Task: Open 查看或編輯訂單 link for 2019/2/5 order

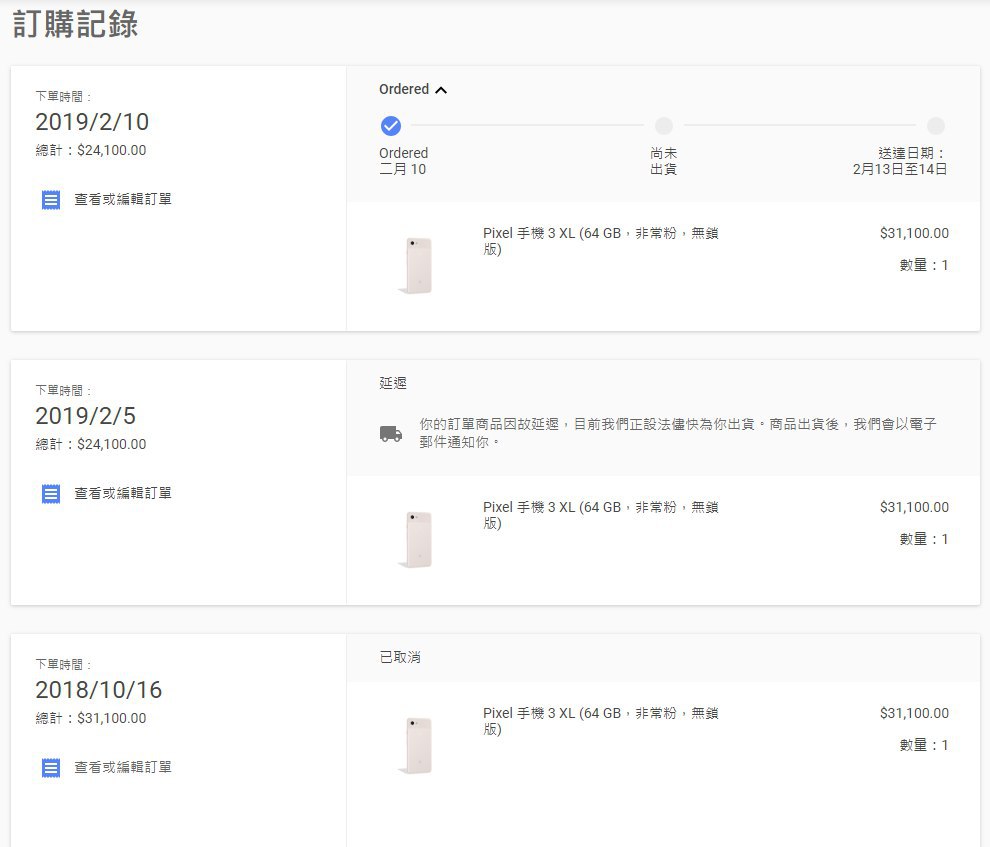Action: click(123, 494)
